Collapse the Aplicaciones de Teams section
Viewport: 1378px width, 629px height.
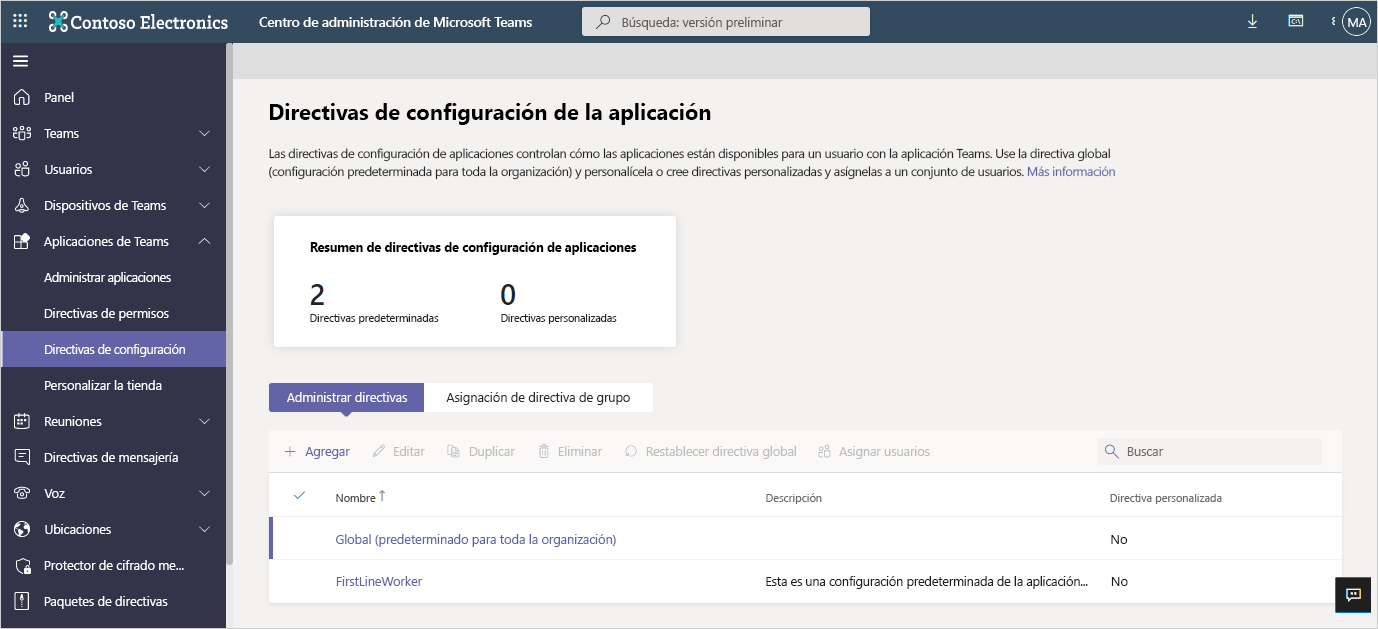[x=204, y=241]
